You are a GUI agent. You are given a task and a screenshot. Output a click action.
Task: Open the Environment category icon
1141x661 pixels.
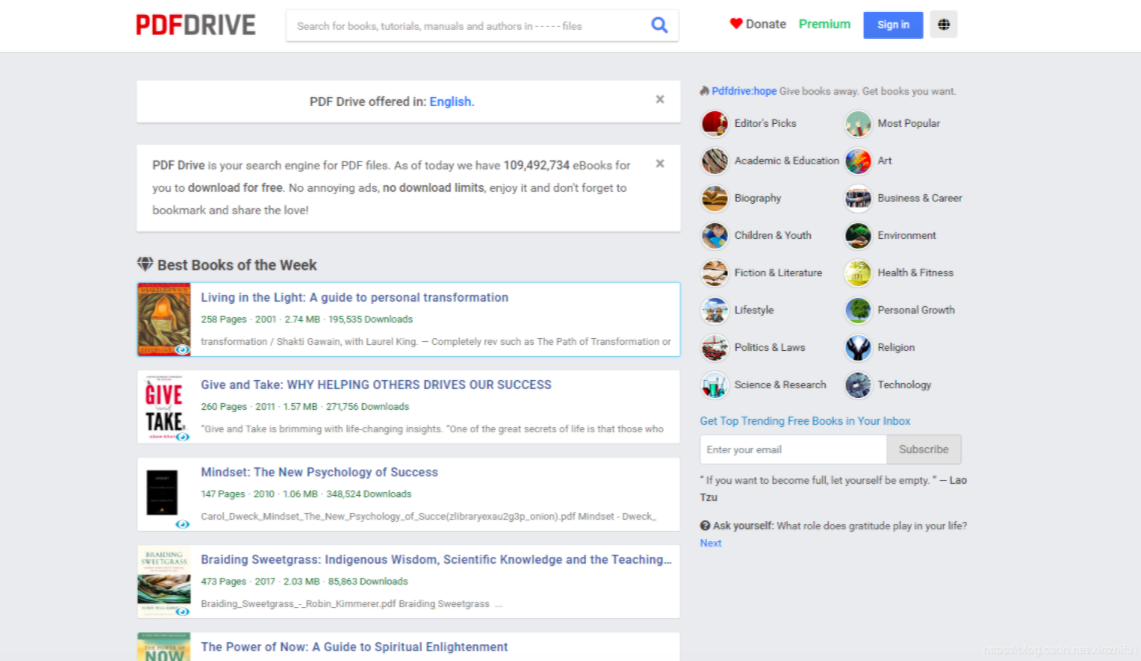pos(858,236)
